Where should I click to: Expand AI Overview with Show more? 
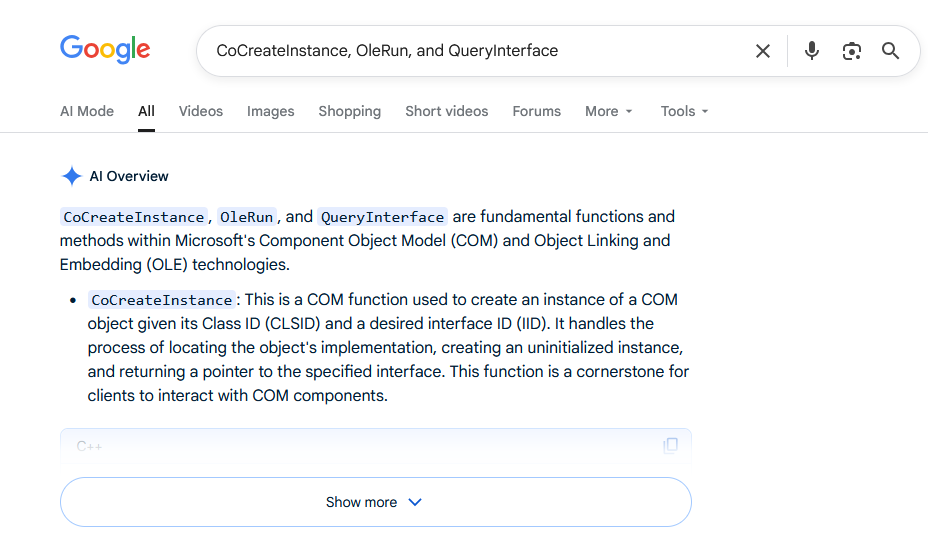pyautogui.click(x=375, y=502)
